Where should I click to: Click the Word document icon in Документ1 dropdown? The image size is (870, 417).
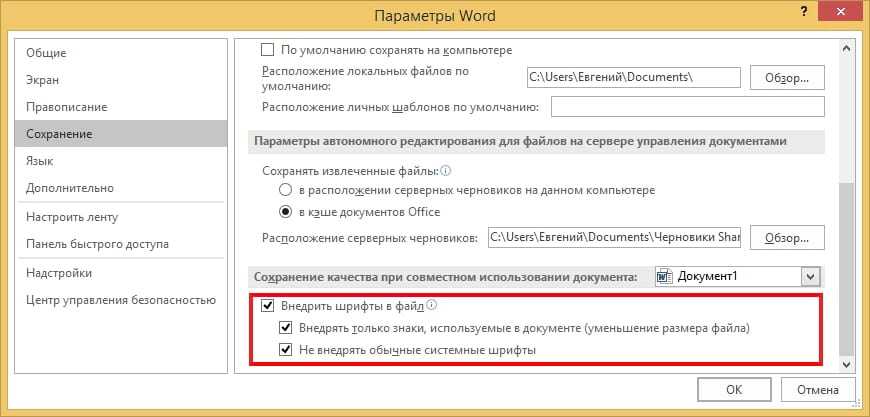point(665,276)
